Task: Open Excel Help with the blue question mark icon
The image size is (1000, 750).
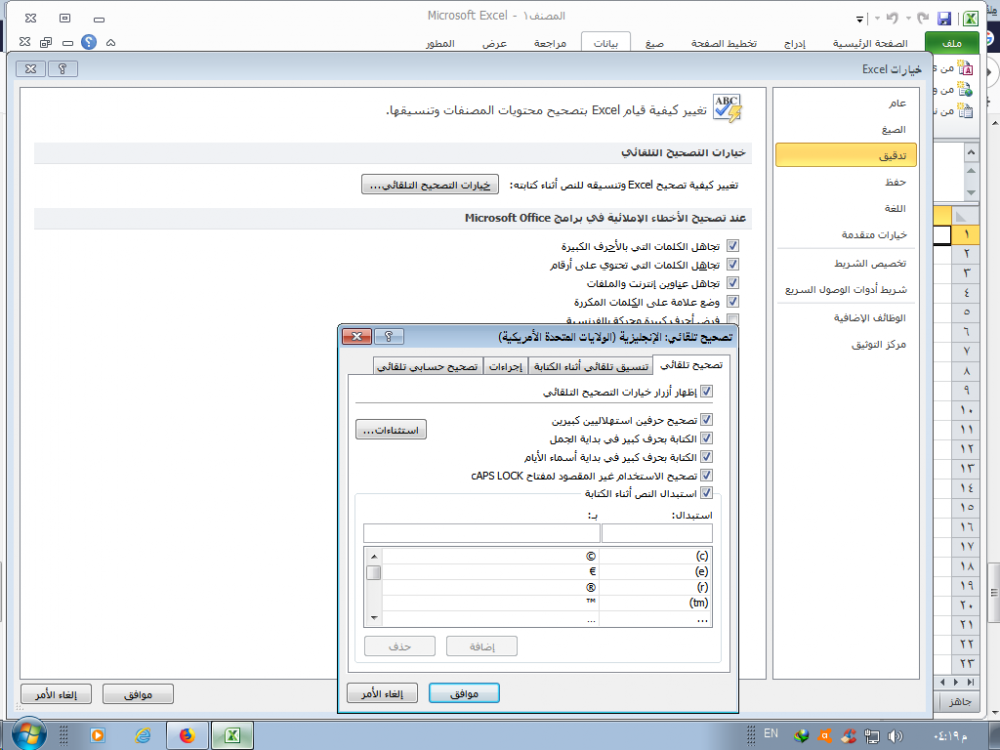Action: pos(89,43)
